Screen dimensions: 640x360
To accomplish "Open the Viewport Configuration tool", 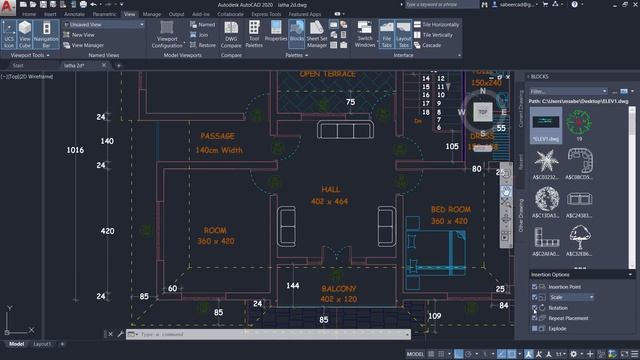I will pyautogui.click(x=167, y=35).
